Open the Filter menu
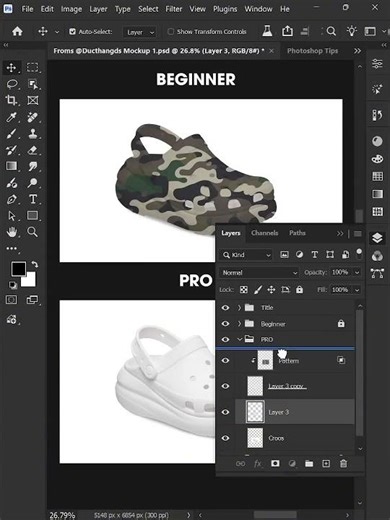The image size is (390, 520). [174, 9]
